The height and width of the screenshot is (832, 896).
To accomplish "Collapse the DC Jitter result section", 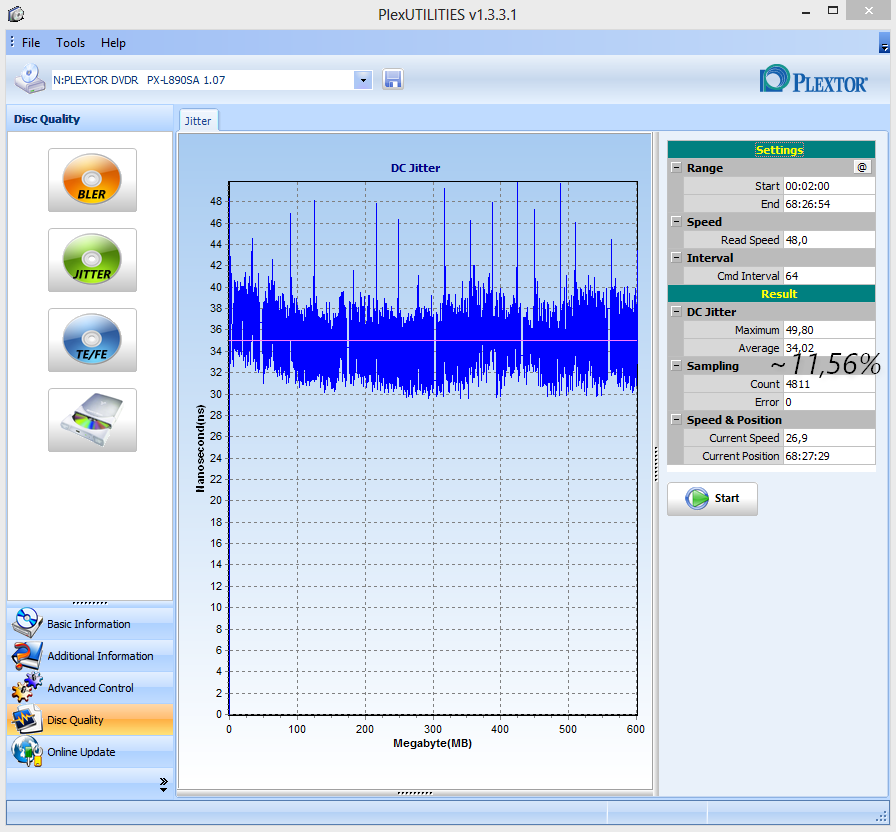I will 676,311.
